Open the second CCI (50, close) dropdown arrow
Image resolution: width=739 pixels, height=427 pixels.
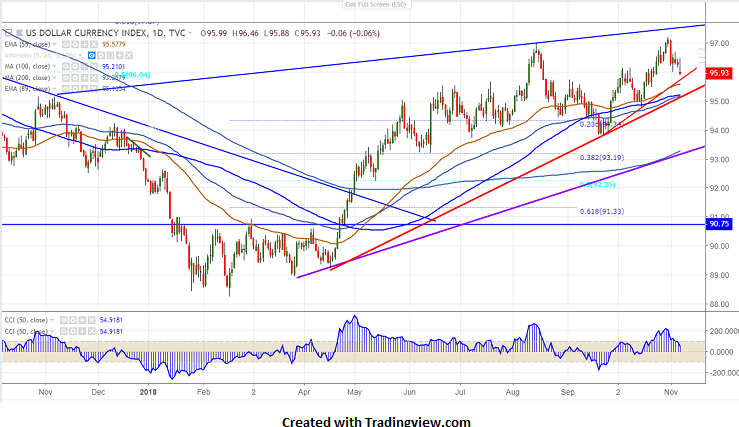[52, 332]
